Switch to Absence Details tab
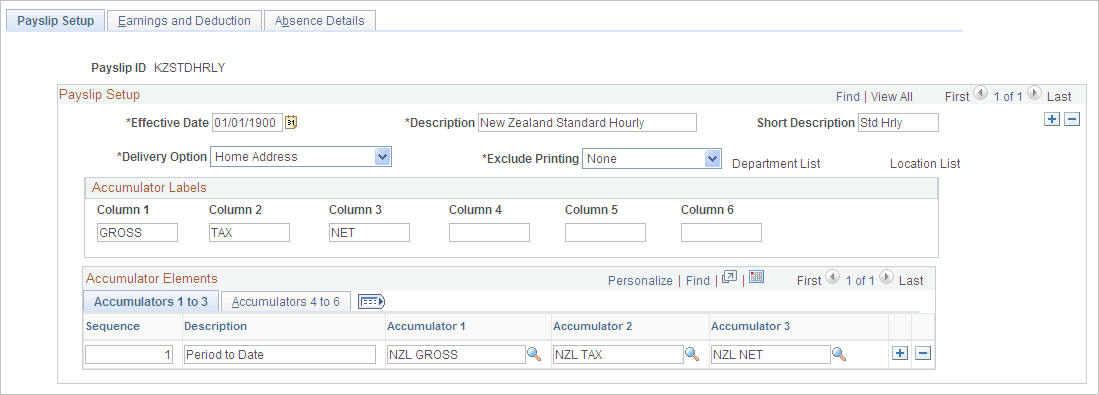This screenshot has height=395, width=1099. (x=320, y=21)
